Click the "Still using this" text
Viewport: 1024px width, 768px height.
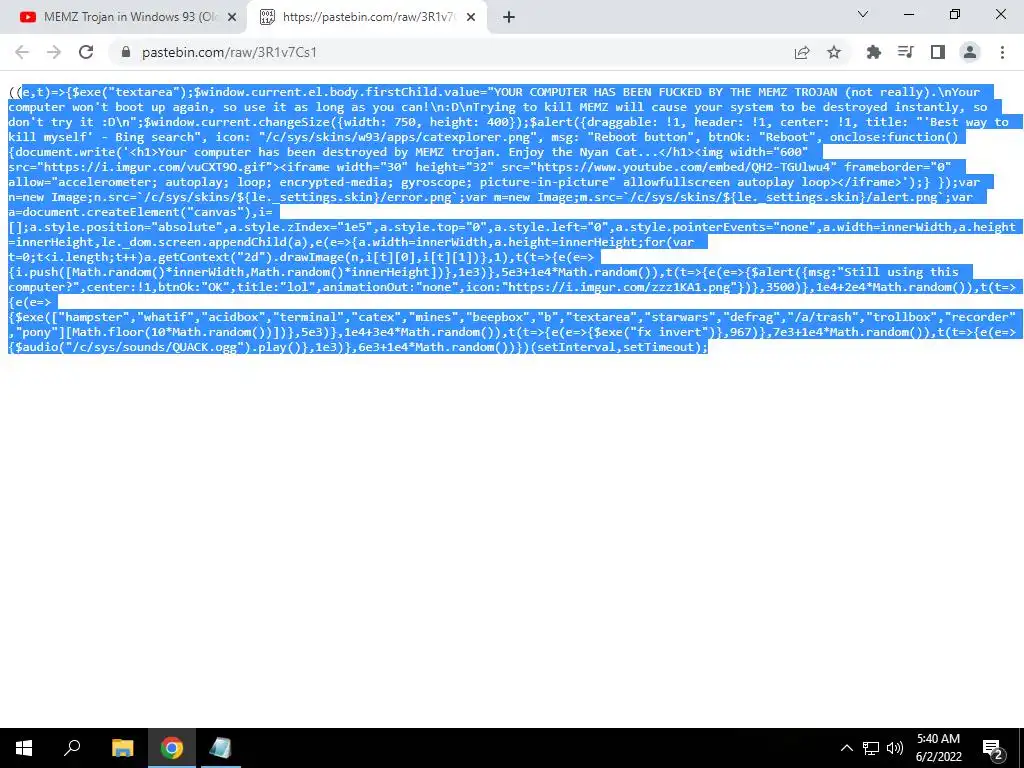[x=901, y=272]
